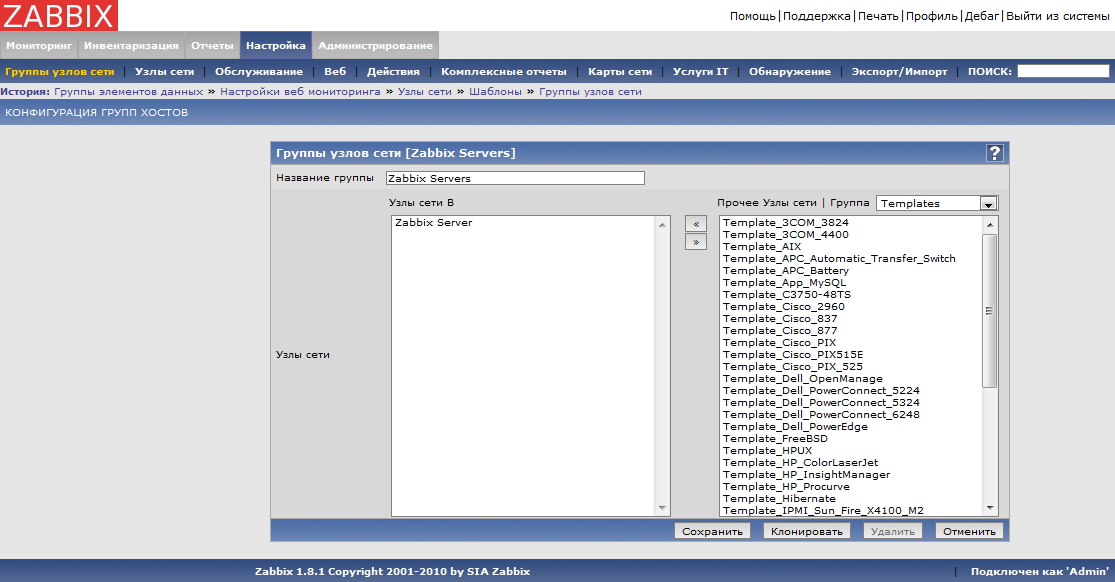The width and height of the screenshot is (1115, 582).
Task: Open the Обнаружение submenu item
Action: [x=789, y=72]
